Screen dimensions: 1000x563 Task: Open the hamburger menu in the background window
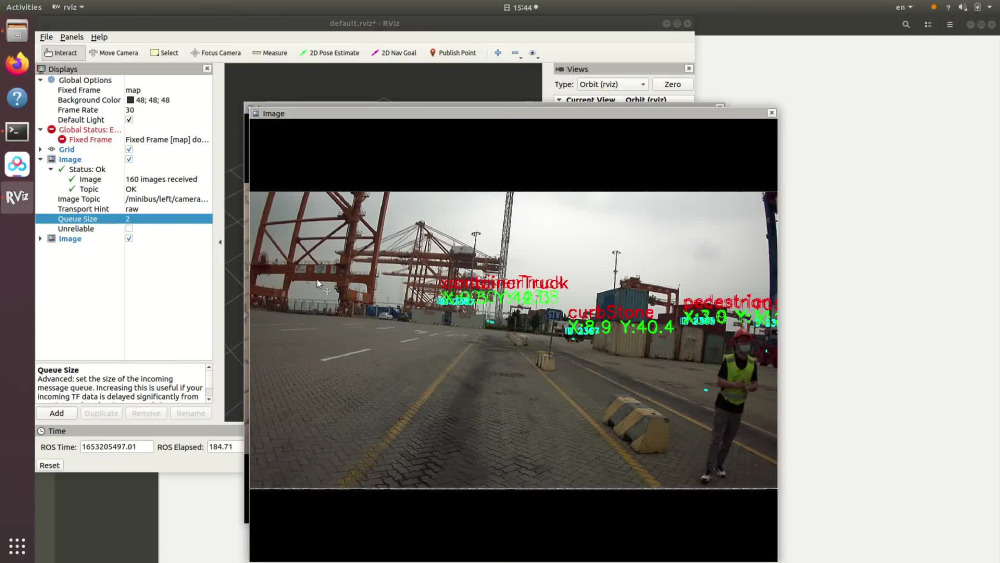coord(950,24)
